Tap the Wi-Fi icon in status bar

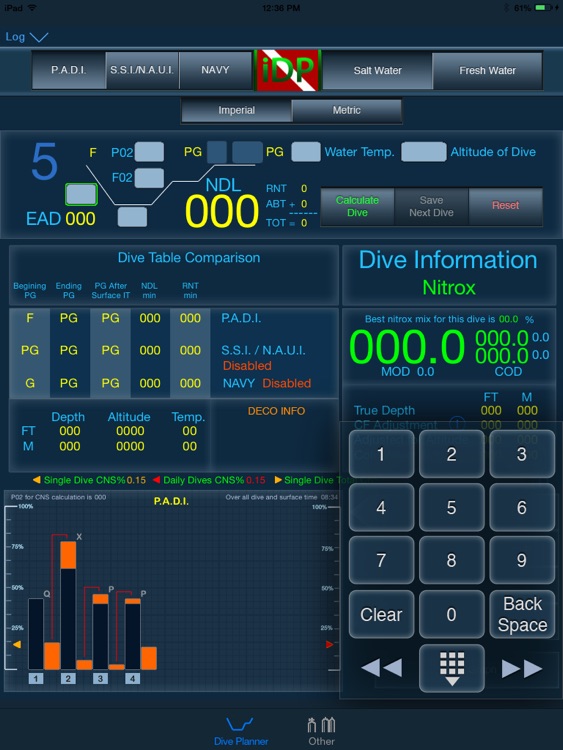(x=33, y=8)
